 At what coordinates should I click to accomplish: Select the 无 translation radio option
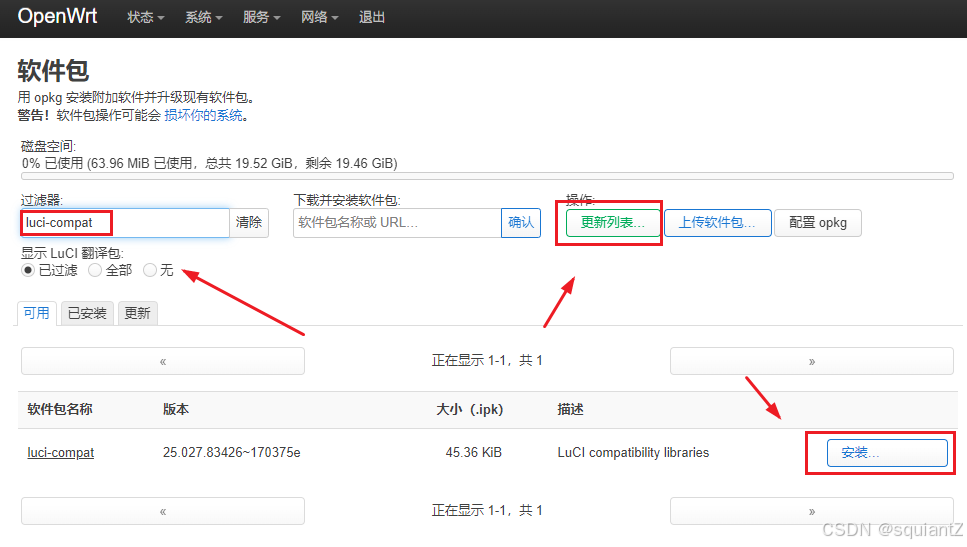pos(150,270)
